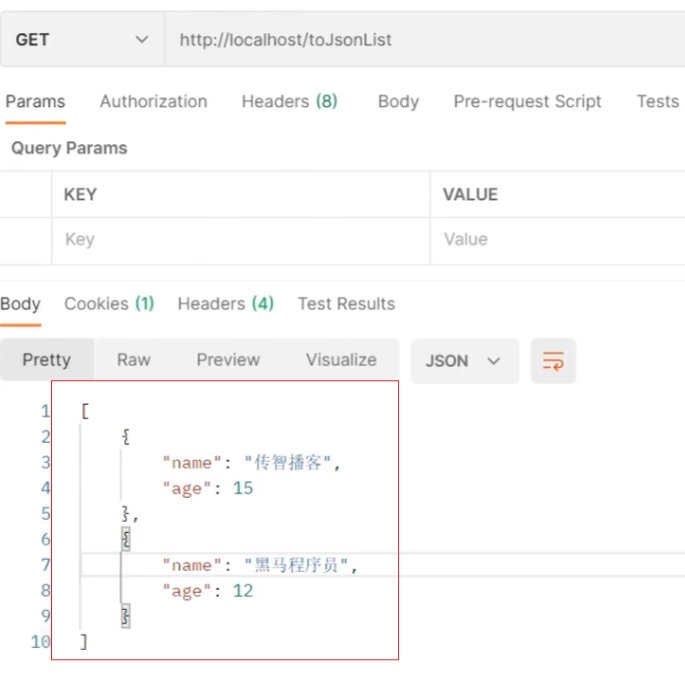Select the response Body tab
Image resolution: width=685 pixels, height=676 pixels.
tap(21, 304)
